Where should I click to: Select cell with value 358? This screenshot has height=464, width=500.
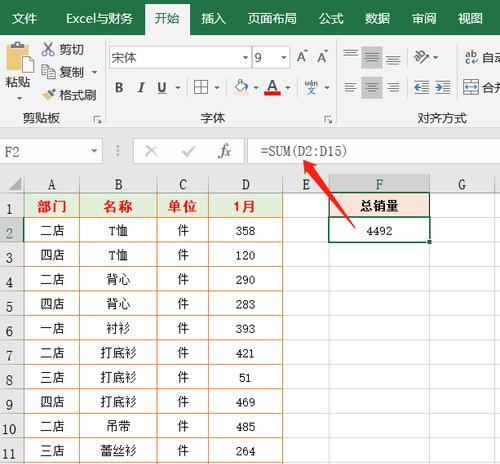click(246, 231)
